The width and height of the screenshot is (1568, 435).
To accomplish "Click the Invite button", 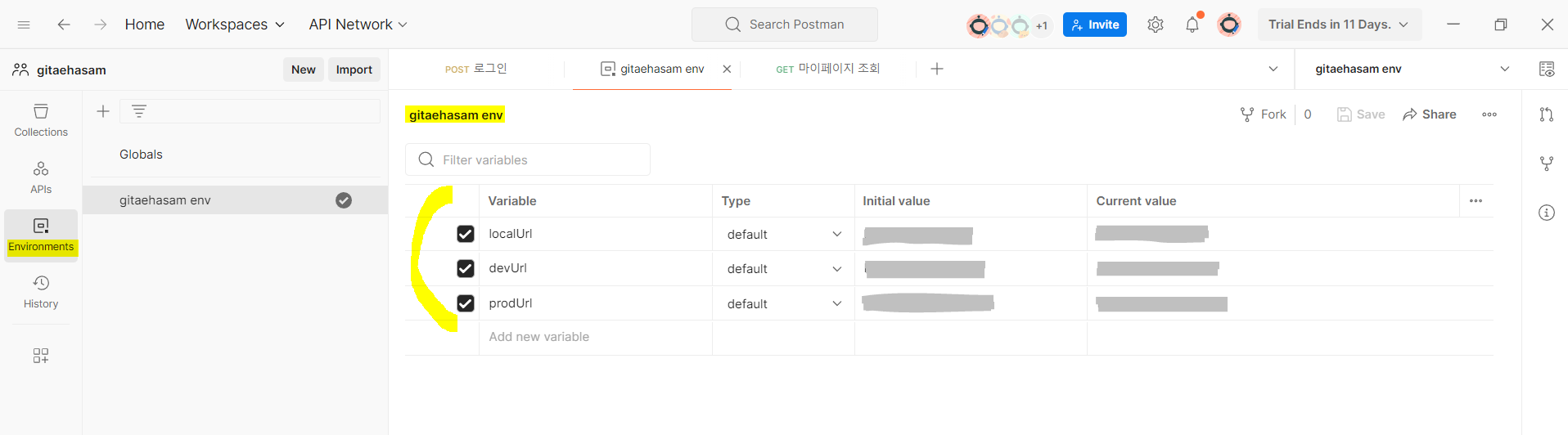I will (1095, 25).
